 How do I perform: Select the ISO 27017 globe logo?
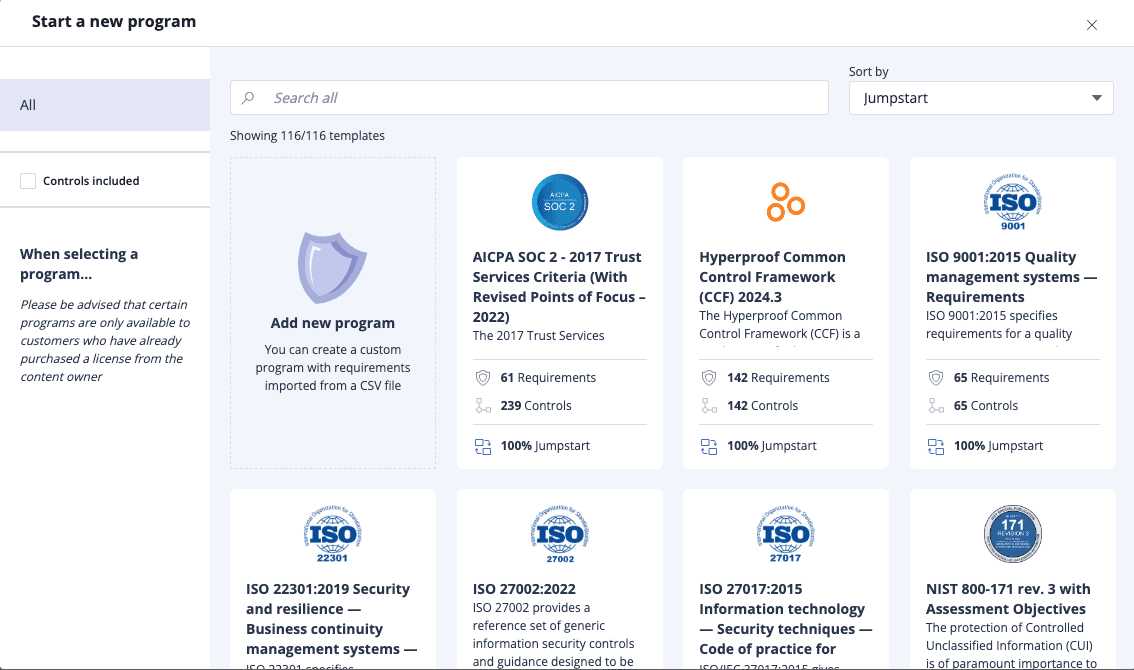tap(786, 534)
